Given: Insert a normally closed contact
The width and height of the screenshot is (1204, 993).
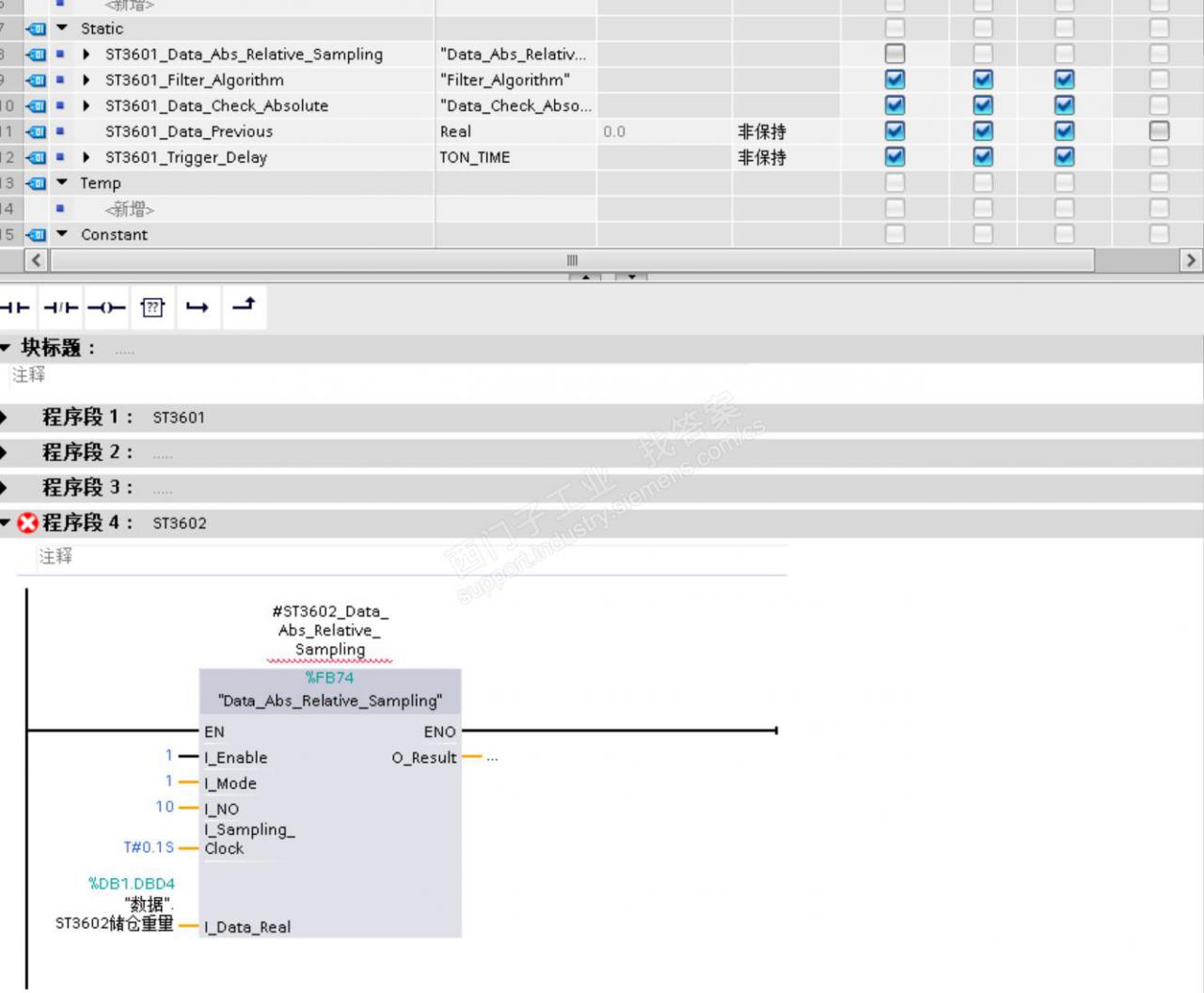Looking at the screenshot, I should [62, 307].
